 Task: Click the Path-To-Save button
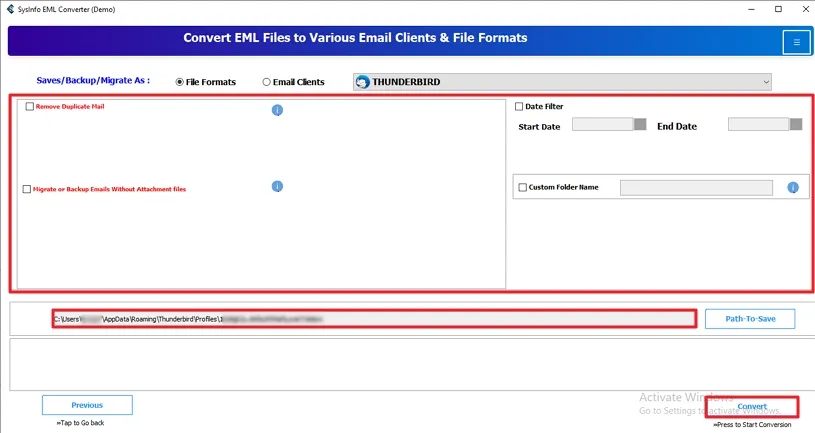coord(750,319)
